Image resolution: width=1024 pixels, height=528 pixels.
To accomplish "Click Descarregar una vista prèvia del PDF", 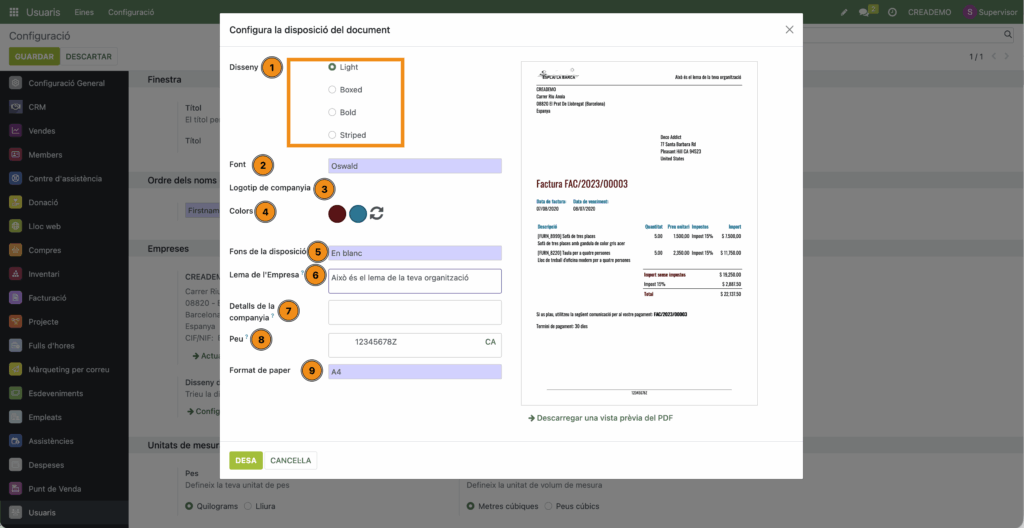I will (600, 418).
